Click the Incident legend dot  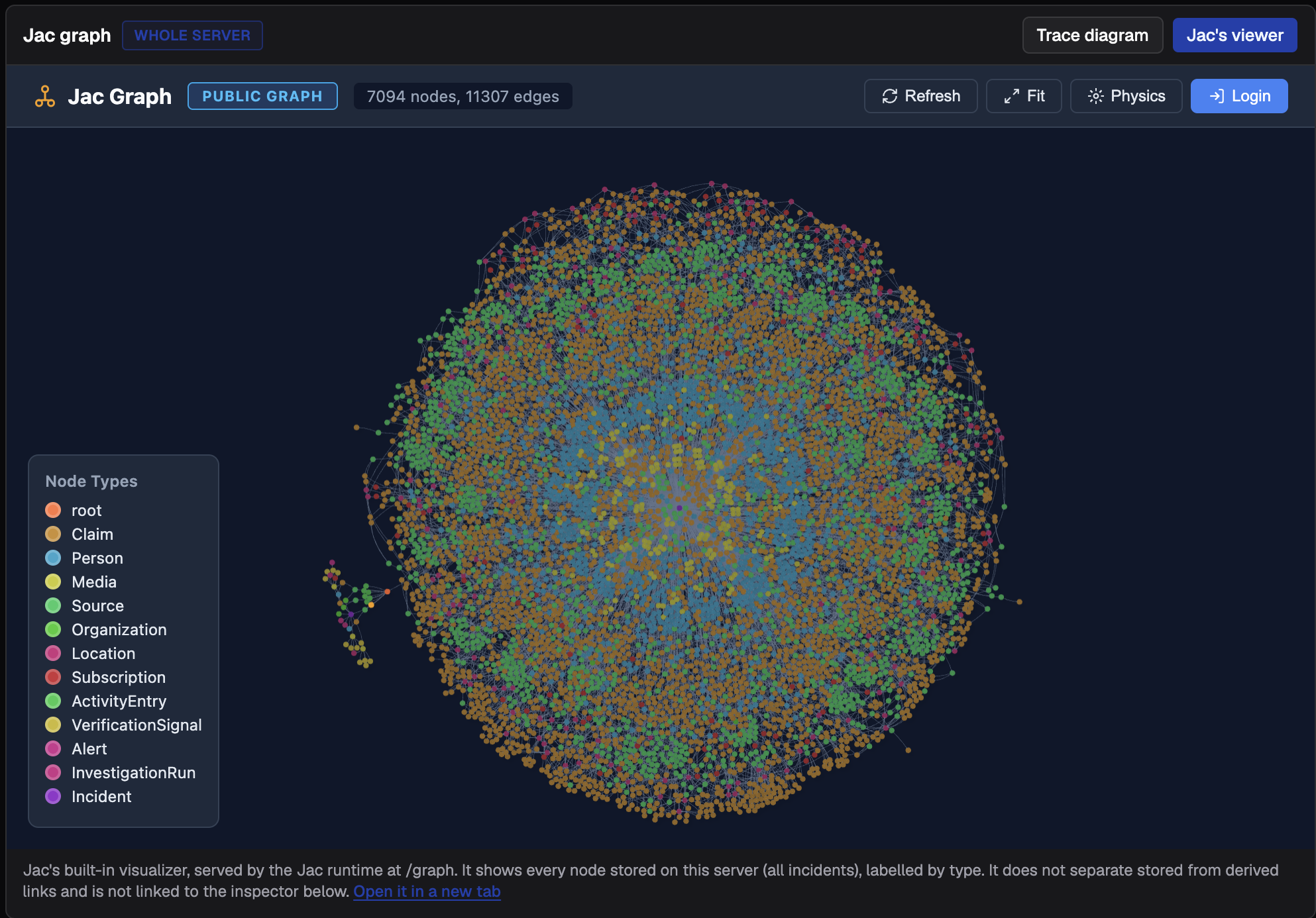53,796
